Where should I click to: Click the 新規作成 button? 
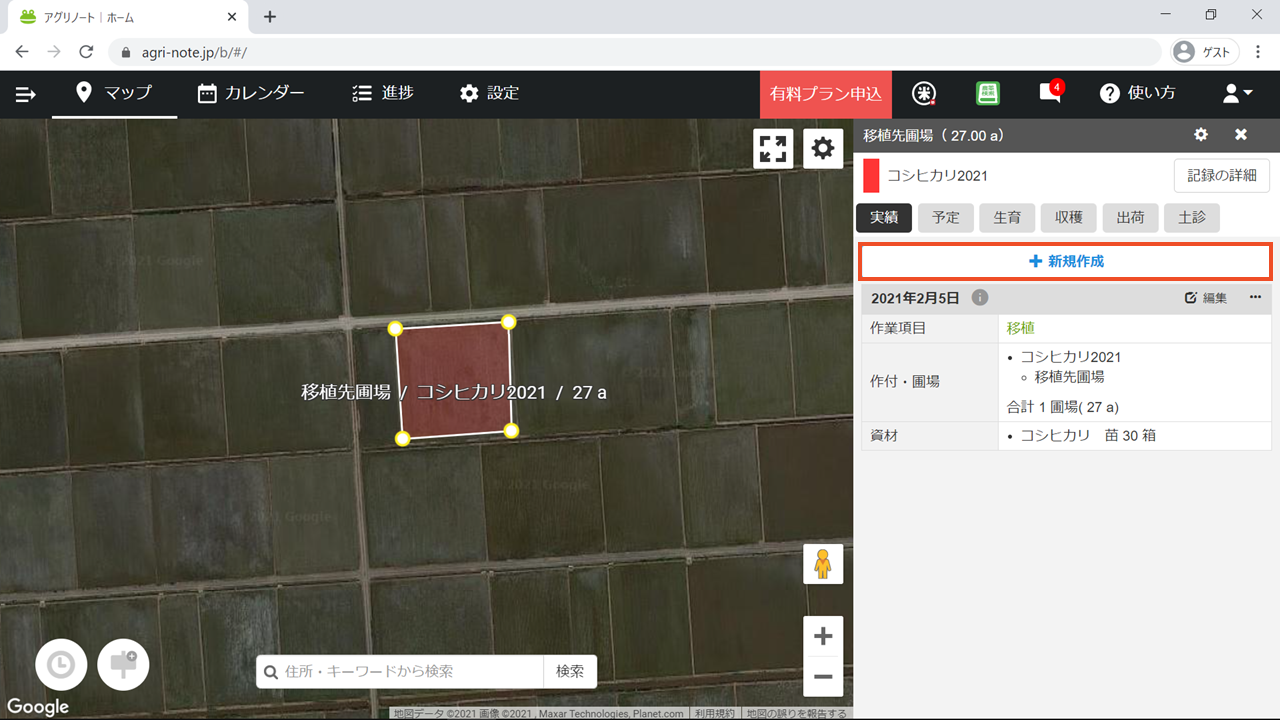(x=1066, y=261)
